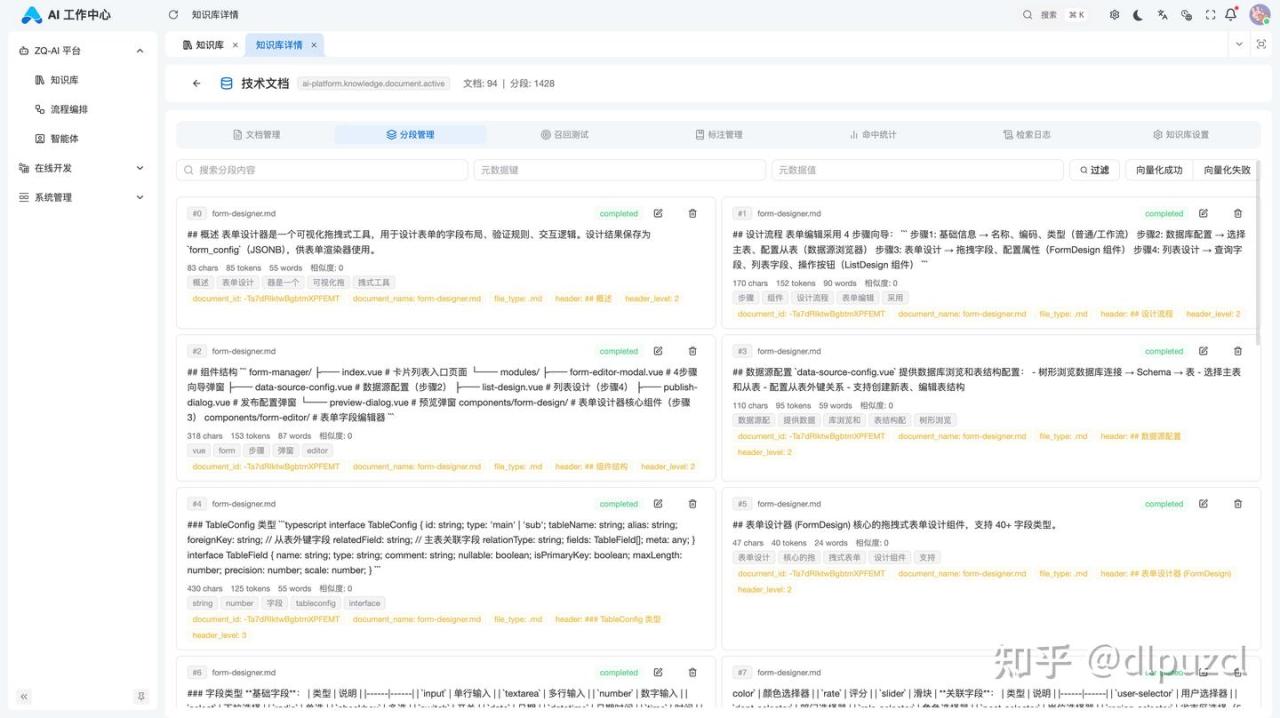This screenshot has height=718, width=1280.
Task: Open the settings gear in top bar
Action: pyautogui.click(x=1114, y=15)
